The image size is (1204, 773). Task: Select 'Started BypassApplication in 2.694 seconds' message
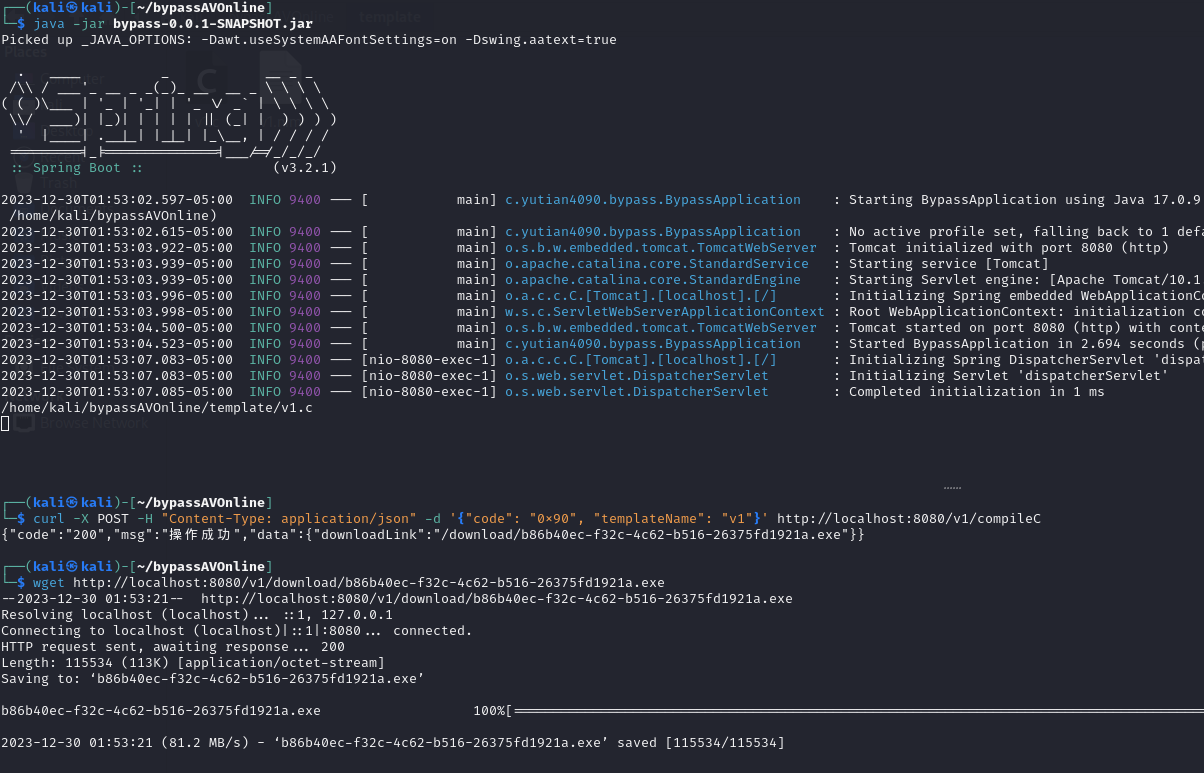1026,344
